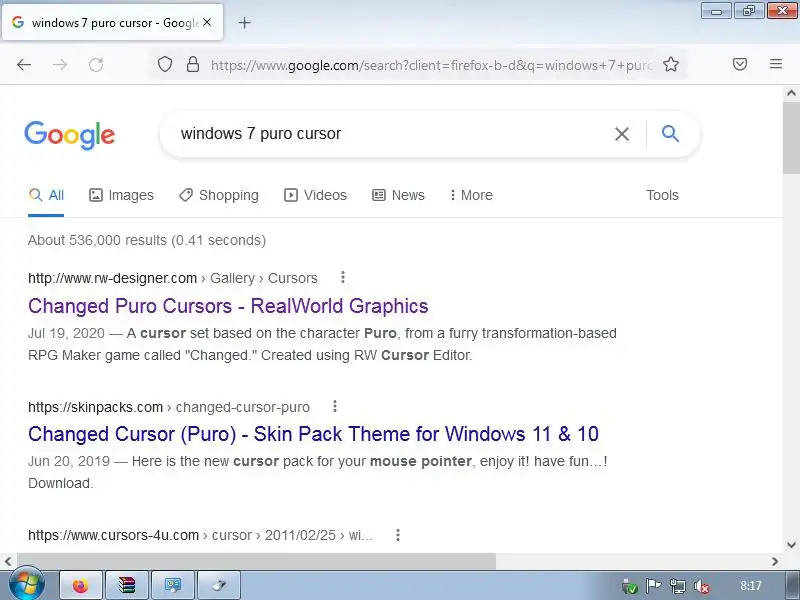Open Changed Puro Cursors - RealWorld Graphics
The height and width of the screenshot is (600, 800).
coord(228,306)
